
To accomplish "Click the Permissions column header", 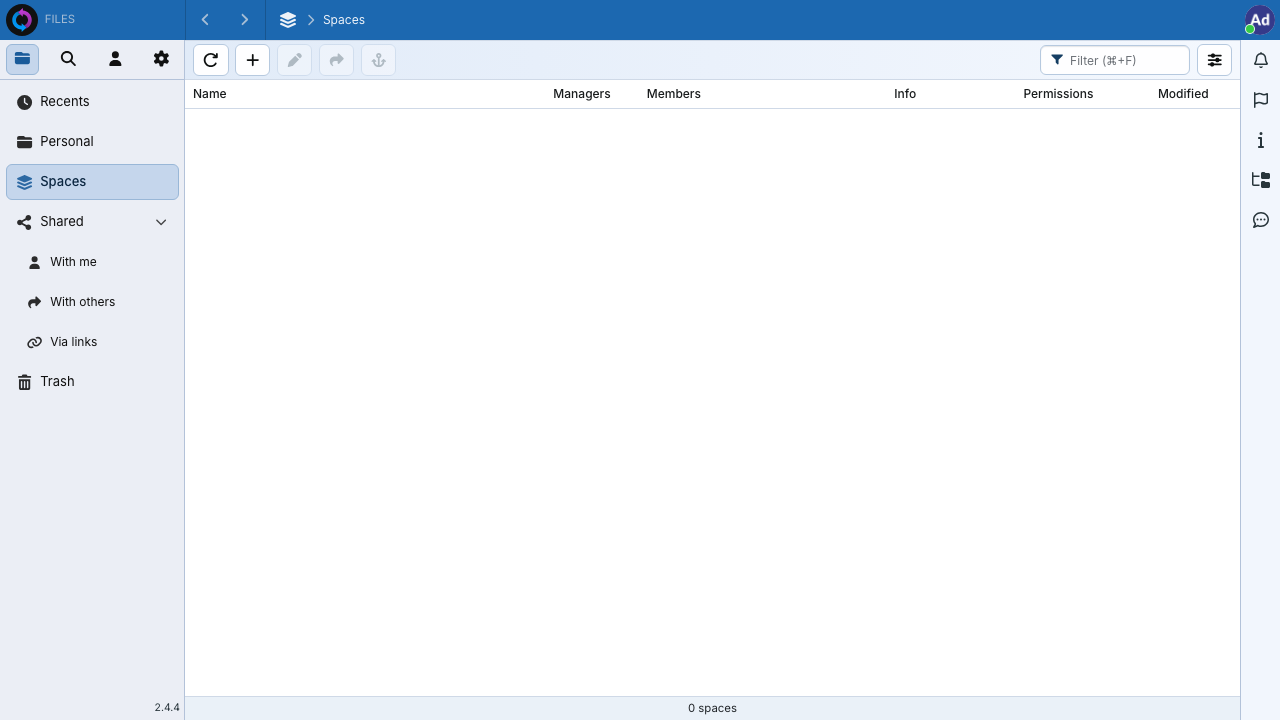I will pyautogui.click(x=1058, y=94).
